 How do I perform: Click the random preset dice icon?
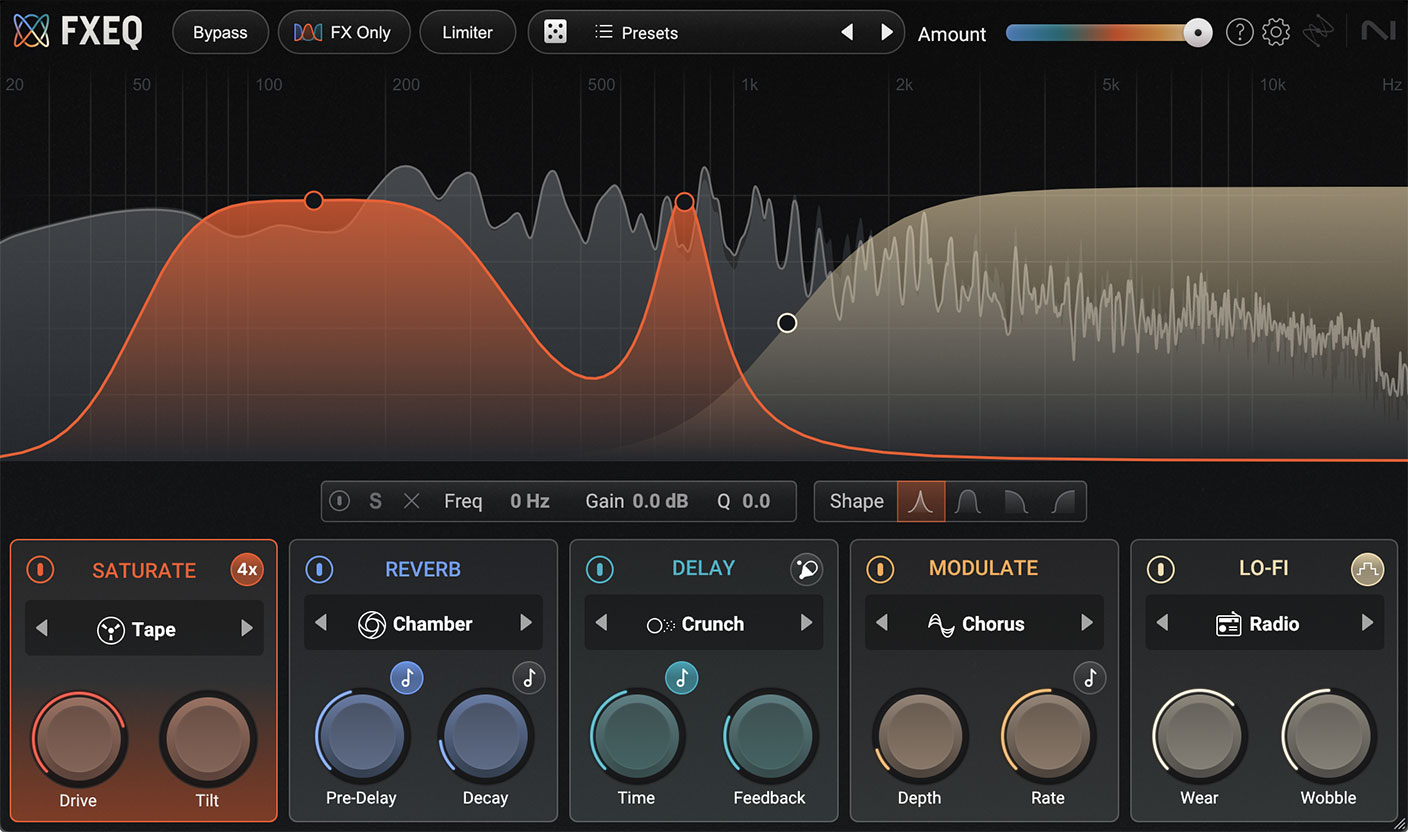point(555,33)
